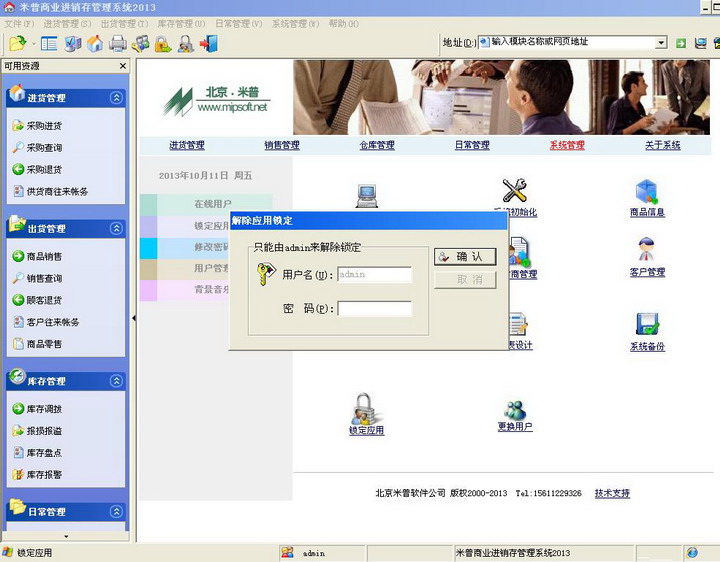Screen dimensions: 720x562
Task: Collapse the 进货管理 sidebar group
Action: [x=117, y=98]
